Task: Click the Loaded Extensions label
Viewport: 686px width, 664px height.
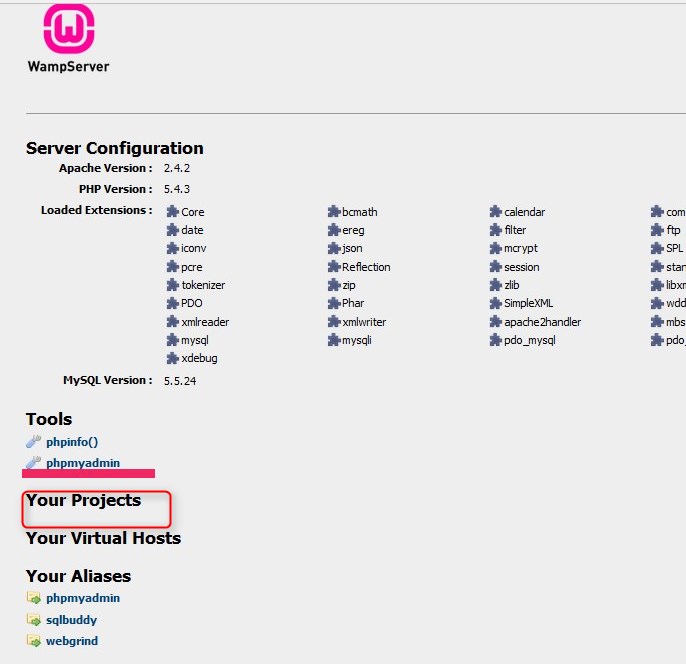Action: tap(97, 210)
